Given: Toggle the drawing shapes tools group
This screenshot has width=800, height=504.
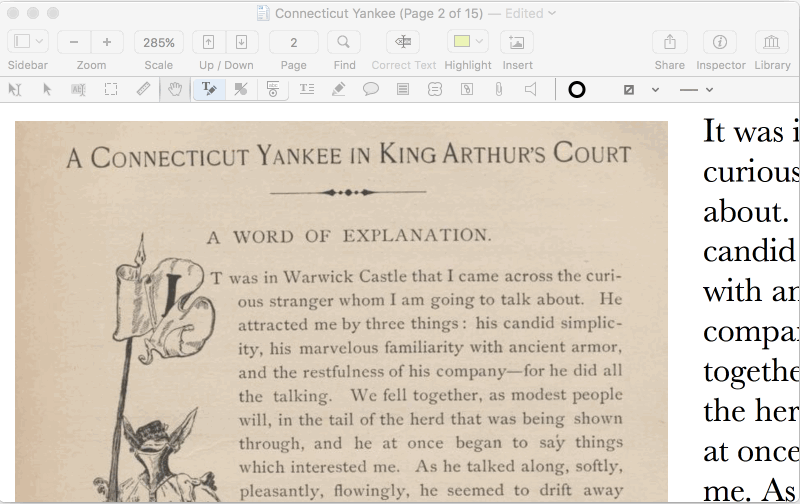Looking at the screenshot, I should click(241, 90).
